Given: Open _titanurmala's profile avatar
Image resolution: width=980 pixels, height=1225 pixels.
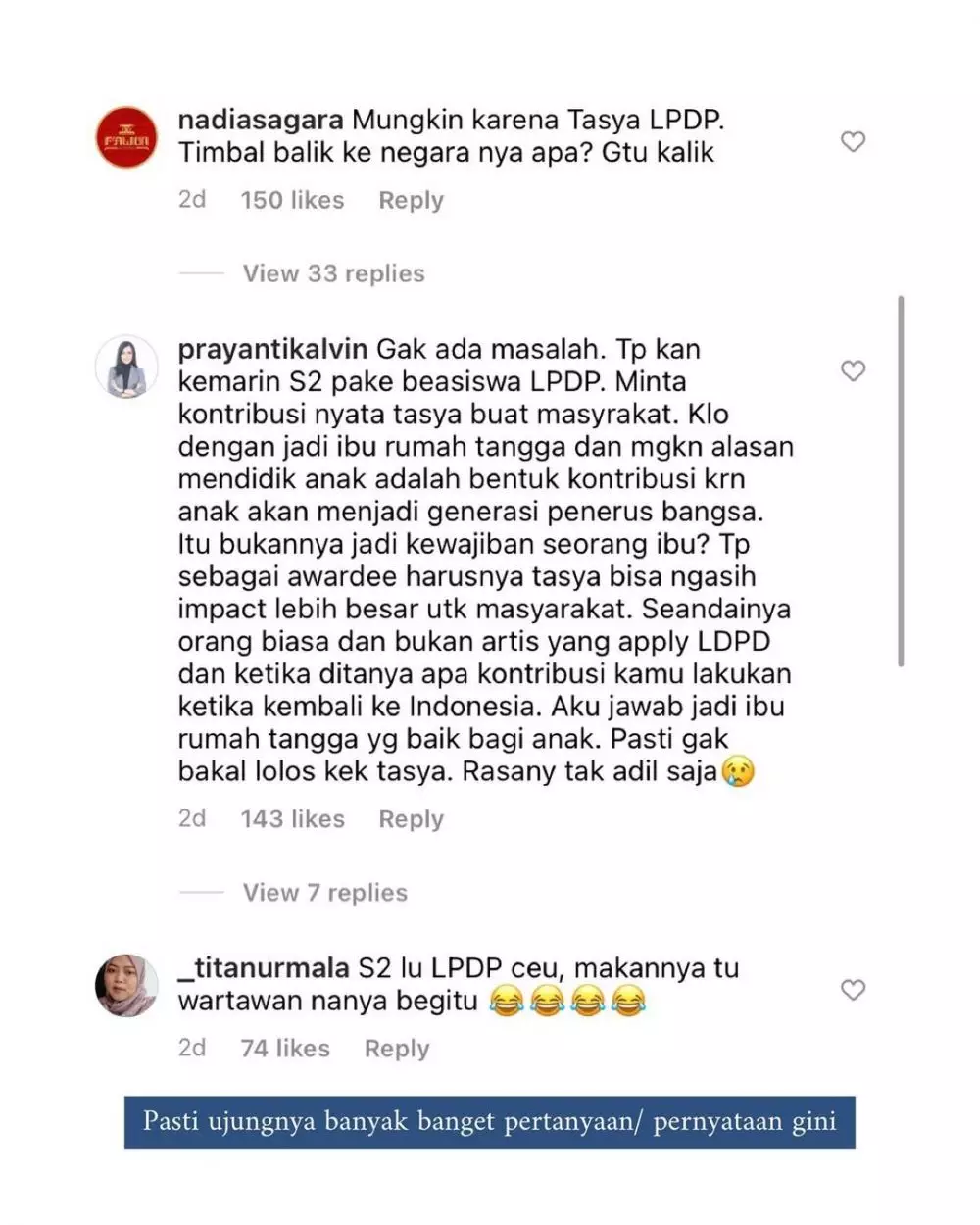Looking at the screenshot, I should 126,985.
